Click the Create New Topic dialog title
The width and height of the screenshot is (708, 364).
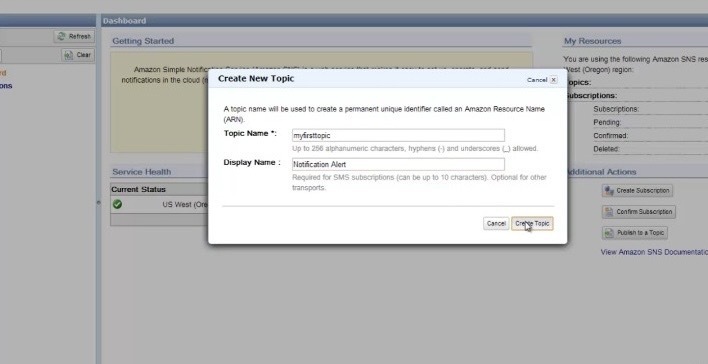(256, 79)
